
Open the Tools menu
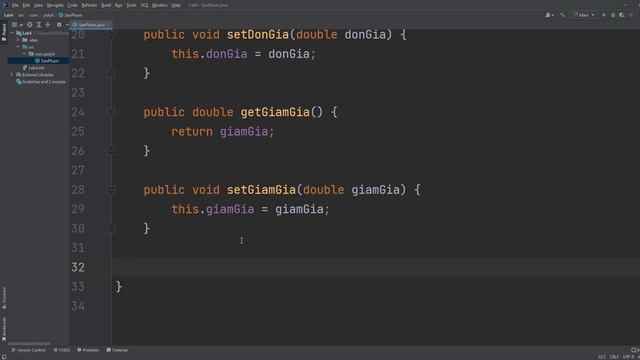pyautogui.click(x=131, y=5)
